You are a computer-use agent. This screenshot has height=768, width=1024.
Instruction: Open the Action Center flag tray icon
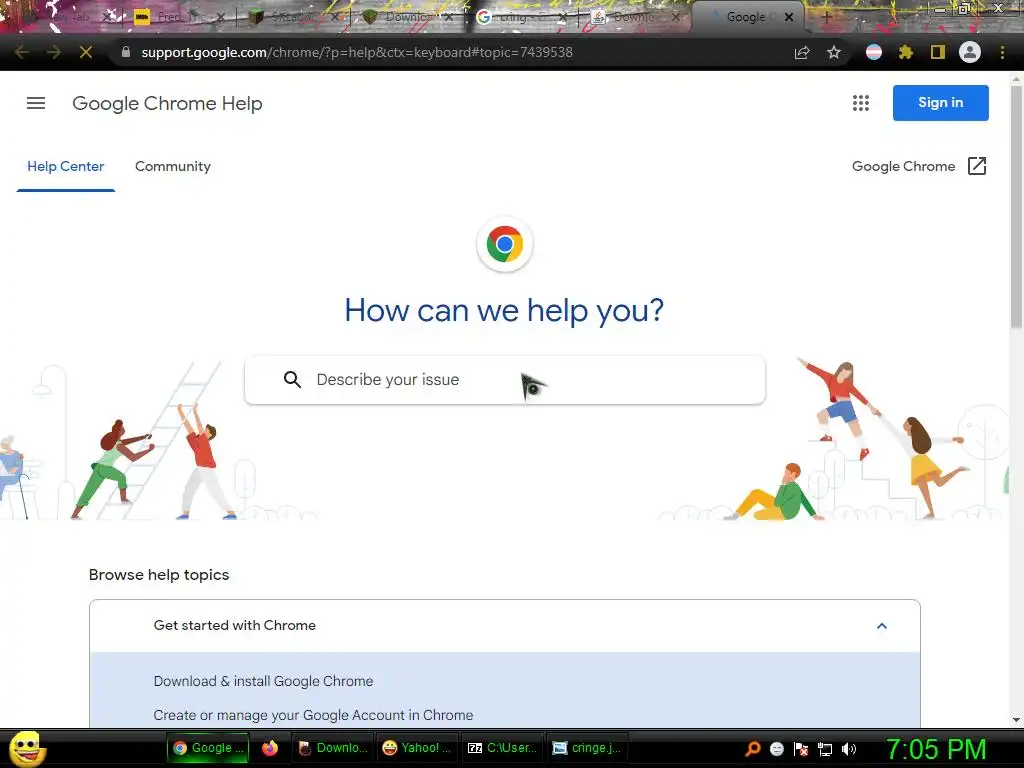point(801,749)
